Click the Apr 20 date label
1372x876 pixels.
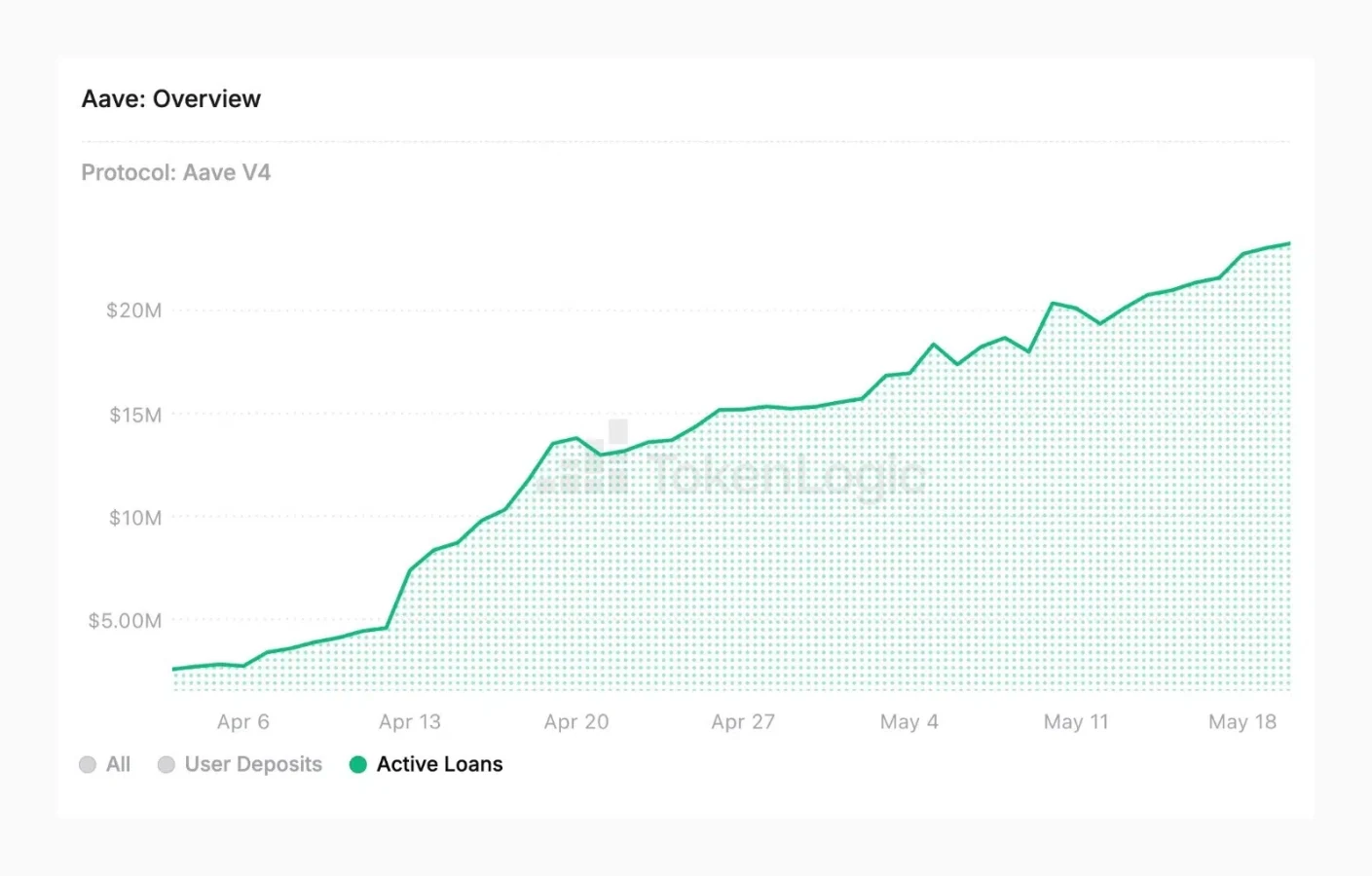[x=576, y=721]
